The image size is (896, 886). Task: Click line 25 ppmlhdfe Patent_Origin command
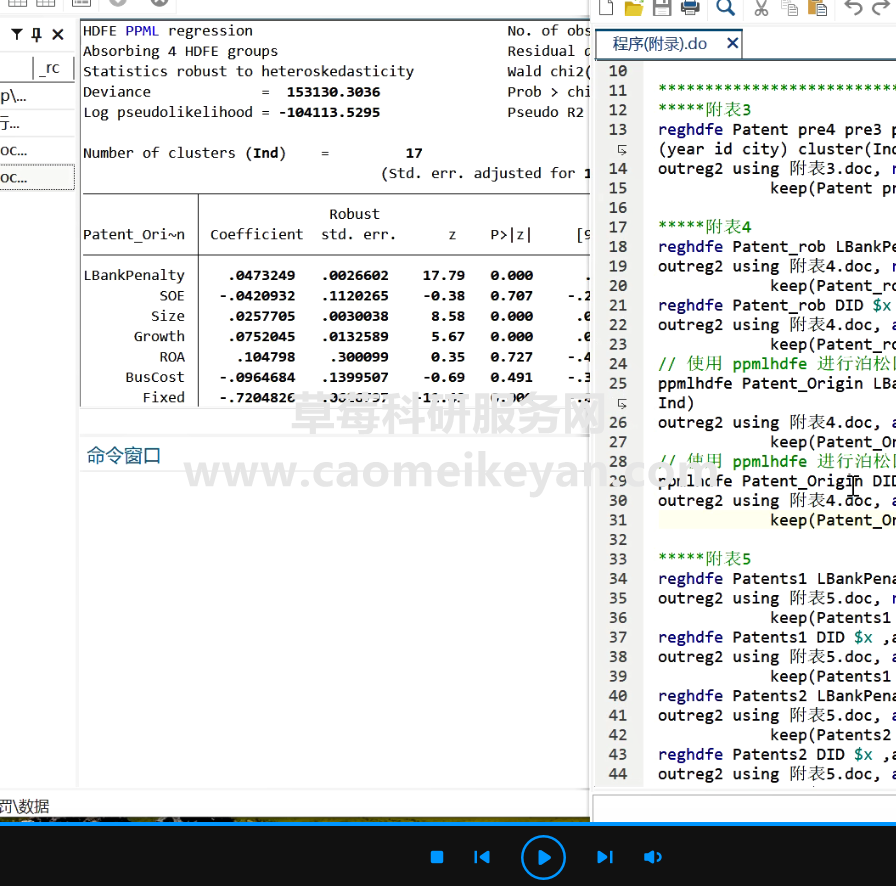pyautogui.click(x=777, y=384)
